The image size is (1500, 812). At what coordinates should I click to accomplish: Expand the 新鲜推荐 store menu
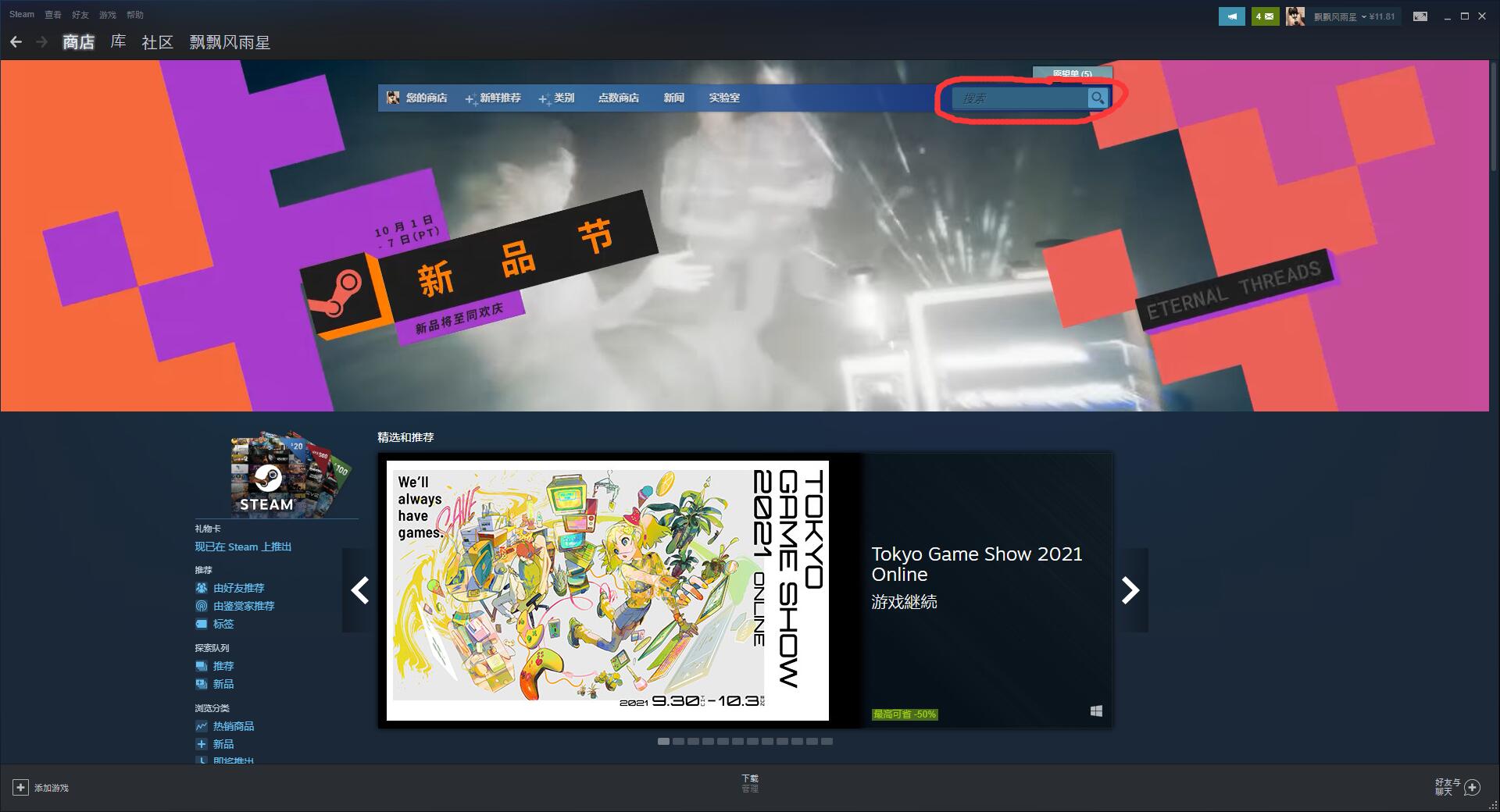click(494, 98)
